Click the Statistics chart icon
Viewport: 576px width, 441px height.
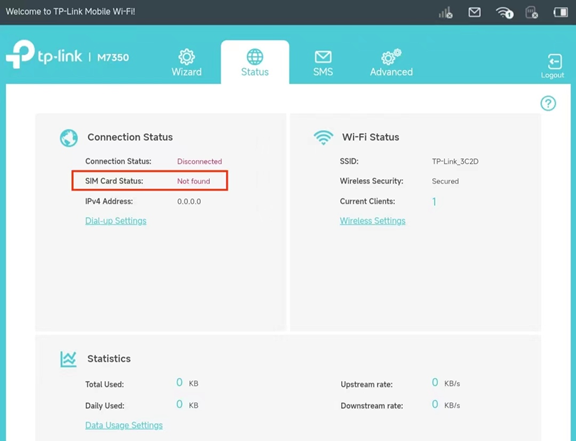[x=68, y=359]
